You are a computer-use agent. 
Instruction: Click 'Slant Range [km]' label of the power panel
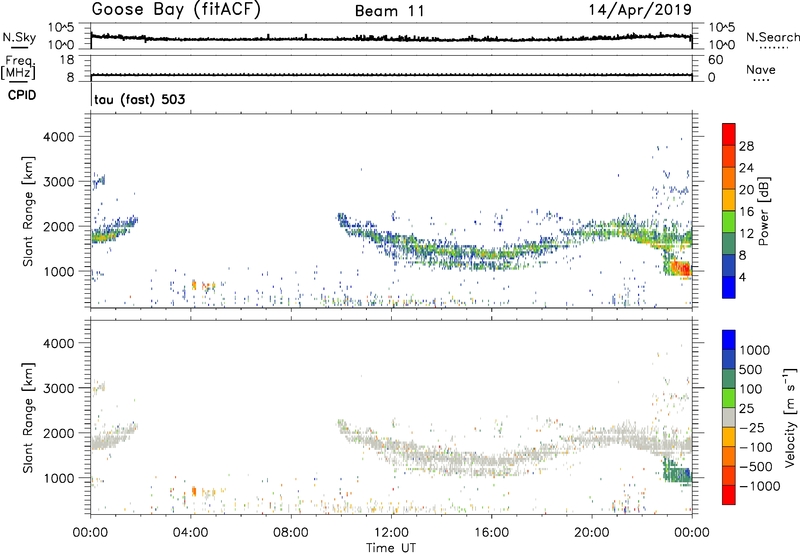point(28,211)
